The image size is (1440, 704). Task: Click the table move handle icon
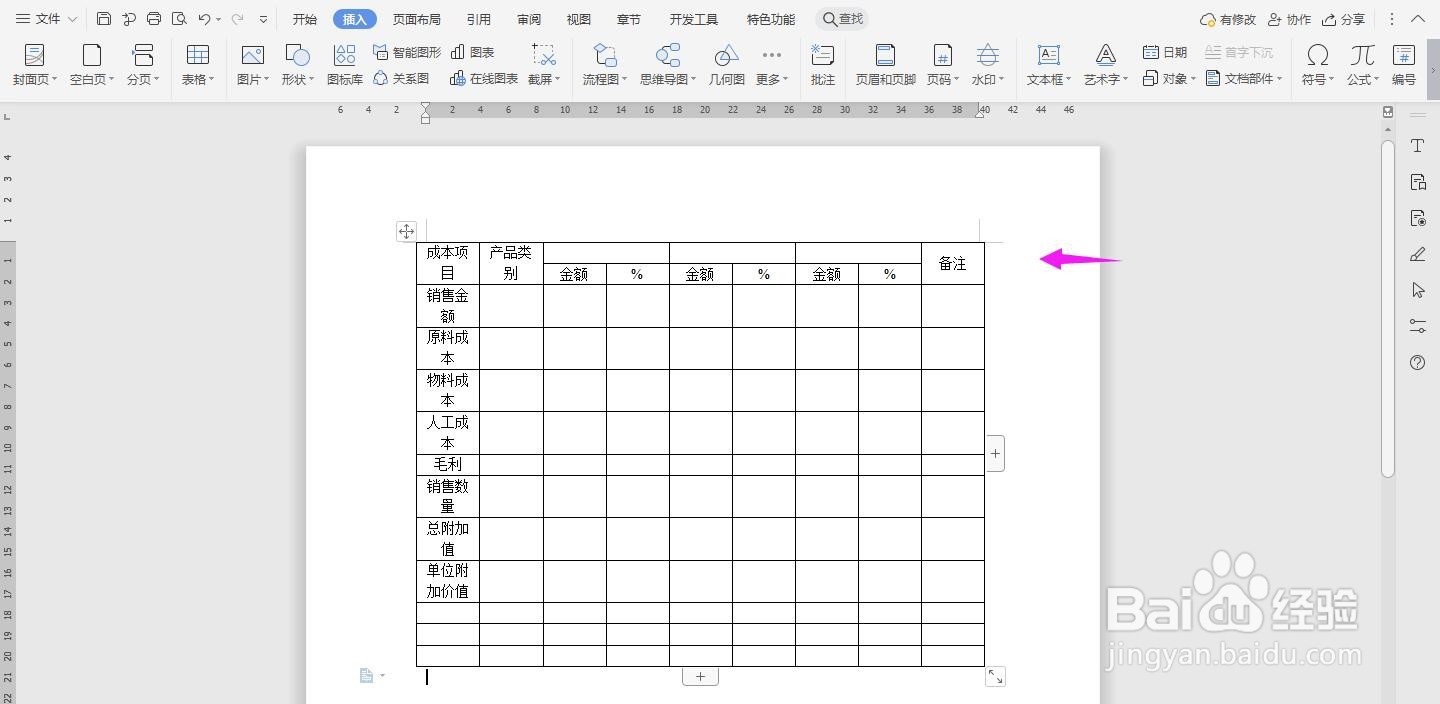pyautogui.click(x=406, y=231)
